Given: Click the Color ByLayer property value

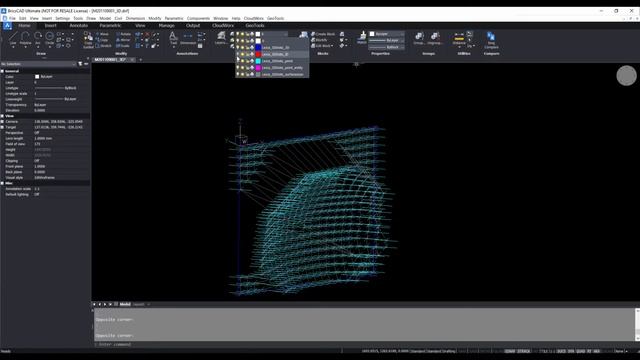Looking at the screenshot, I should pyautogui.click(x=44, y=77).
